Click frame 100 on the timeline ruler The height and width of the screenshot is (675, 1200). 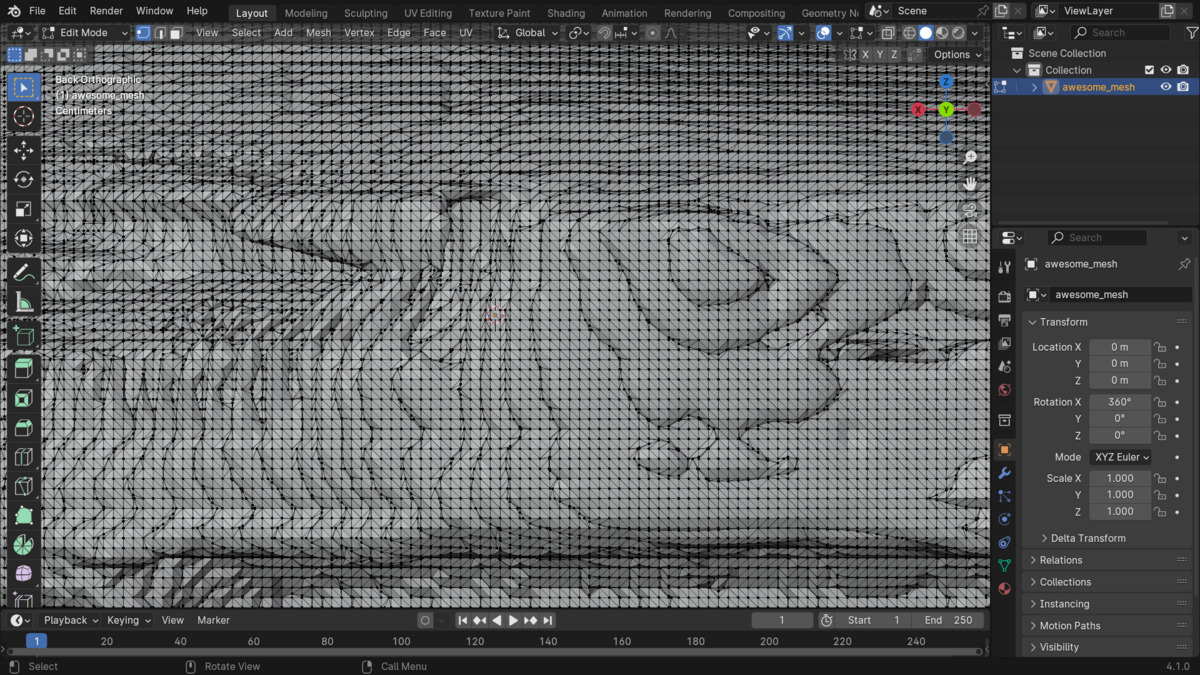401,641
